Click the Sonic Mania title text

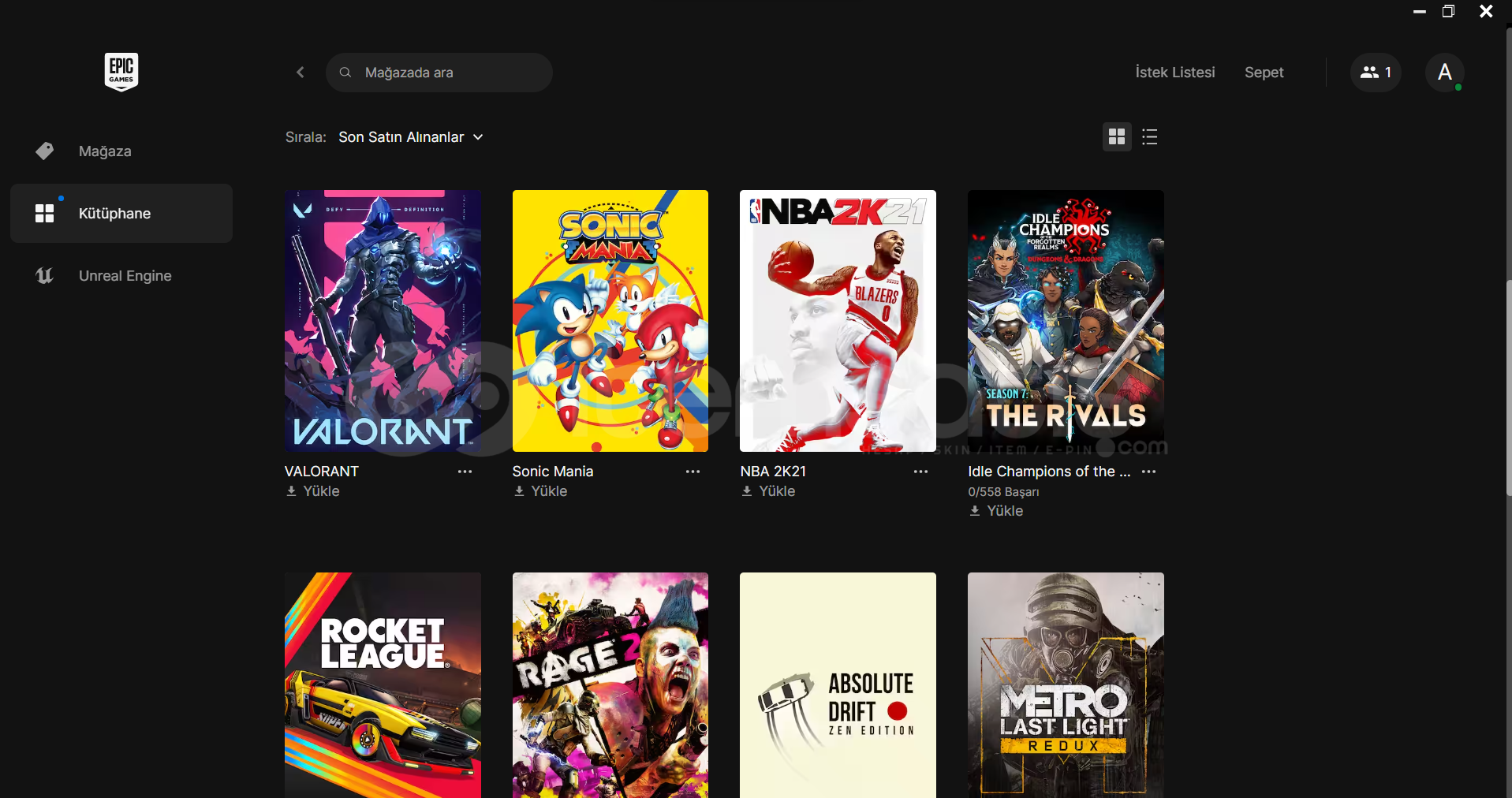pos(553,472)
